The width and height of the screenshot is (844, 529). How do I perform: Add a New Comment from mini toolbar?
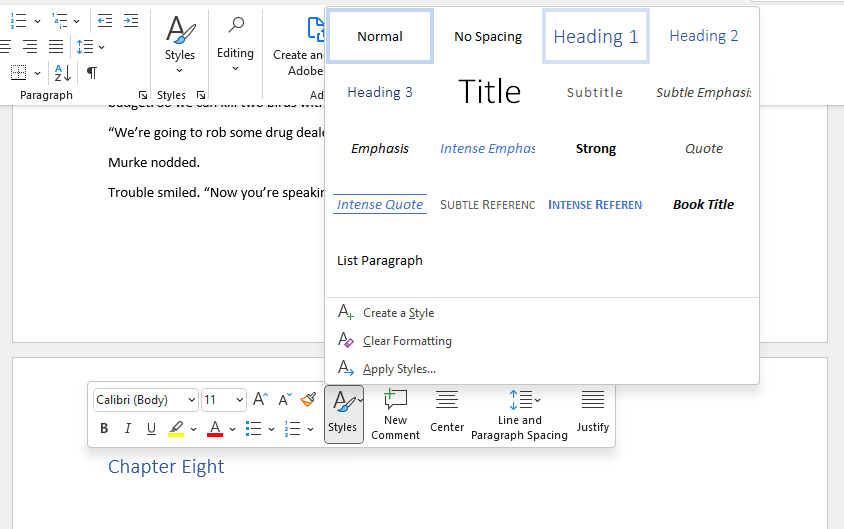pyautogui.click(x=395, y=414)
